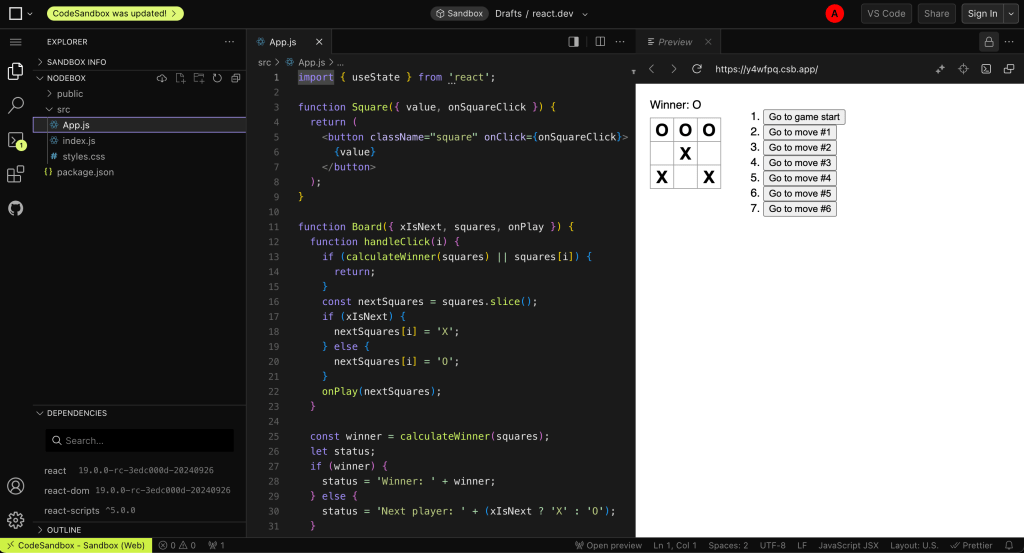Open preview in new window

point(1009,69)
